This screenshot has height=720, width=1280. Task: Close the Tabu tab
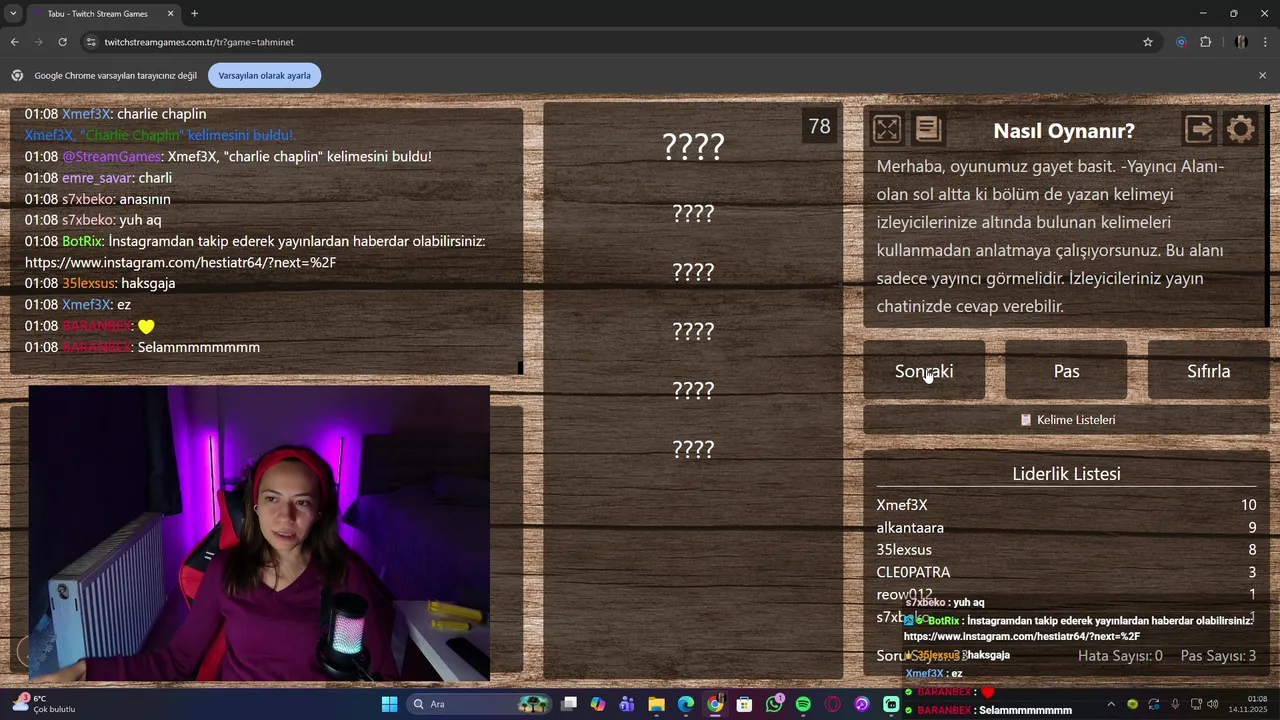pos(170,14)
